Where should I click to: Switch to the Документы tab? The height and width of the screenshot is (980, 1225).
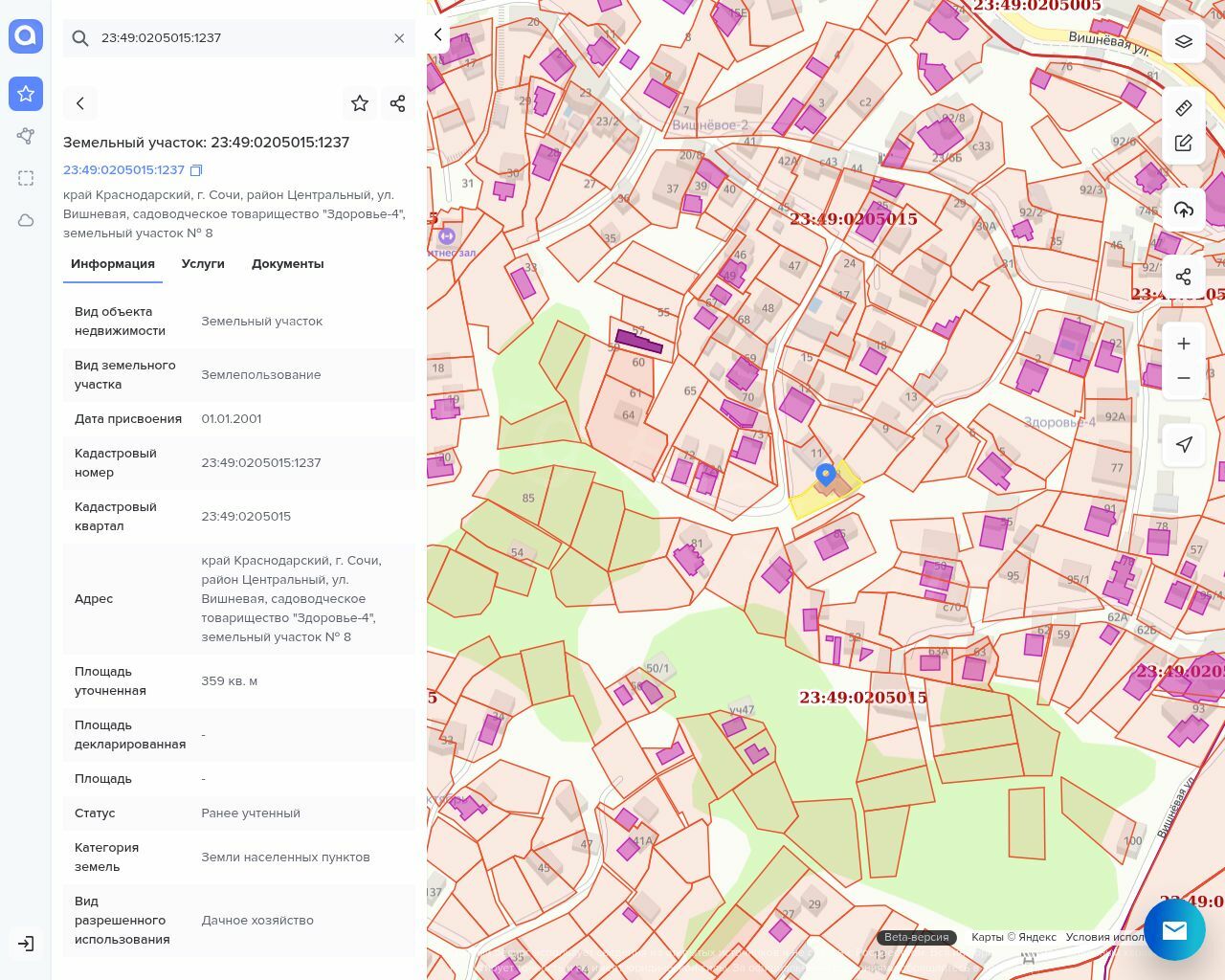tap(287, 264)
